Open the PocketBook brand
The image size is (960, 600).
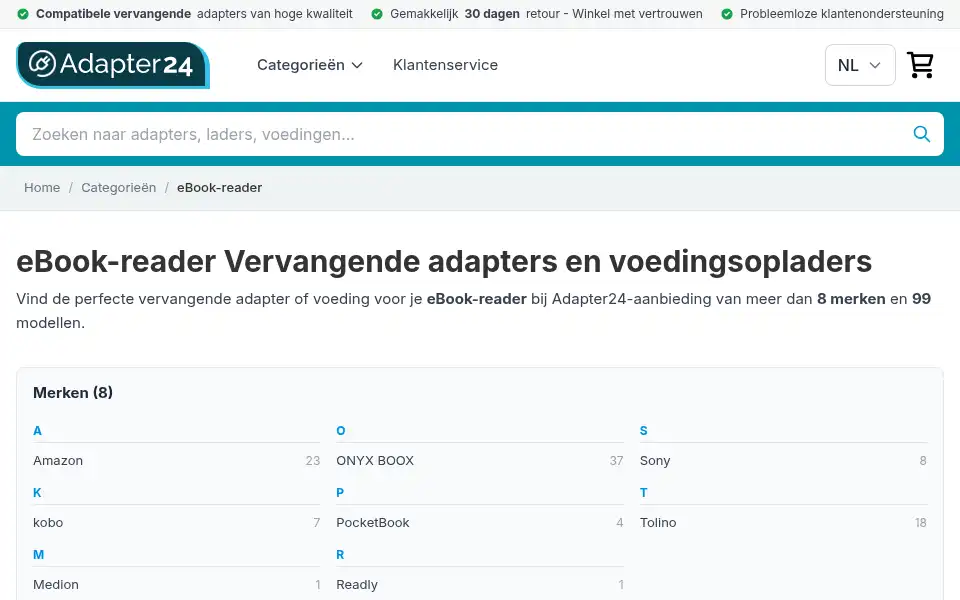480,522
